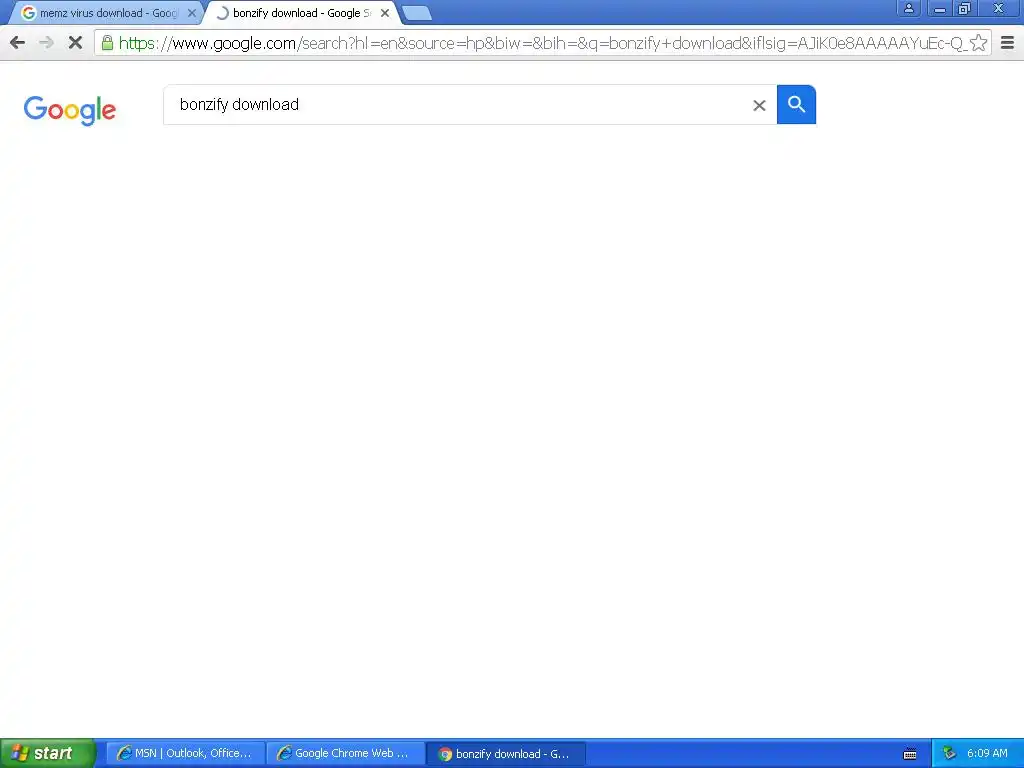This screenshot has height=768, width=1024.
Task: Clear the search query with the X
Action: tap(759, 105)
